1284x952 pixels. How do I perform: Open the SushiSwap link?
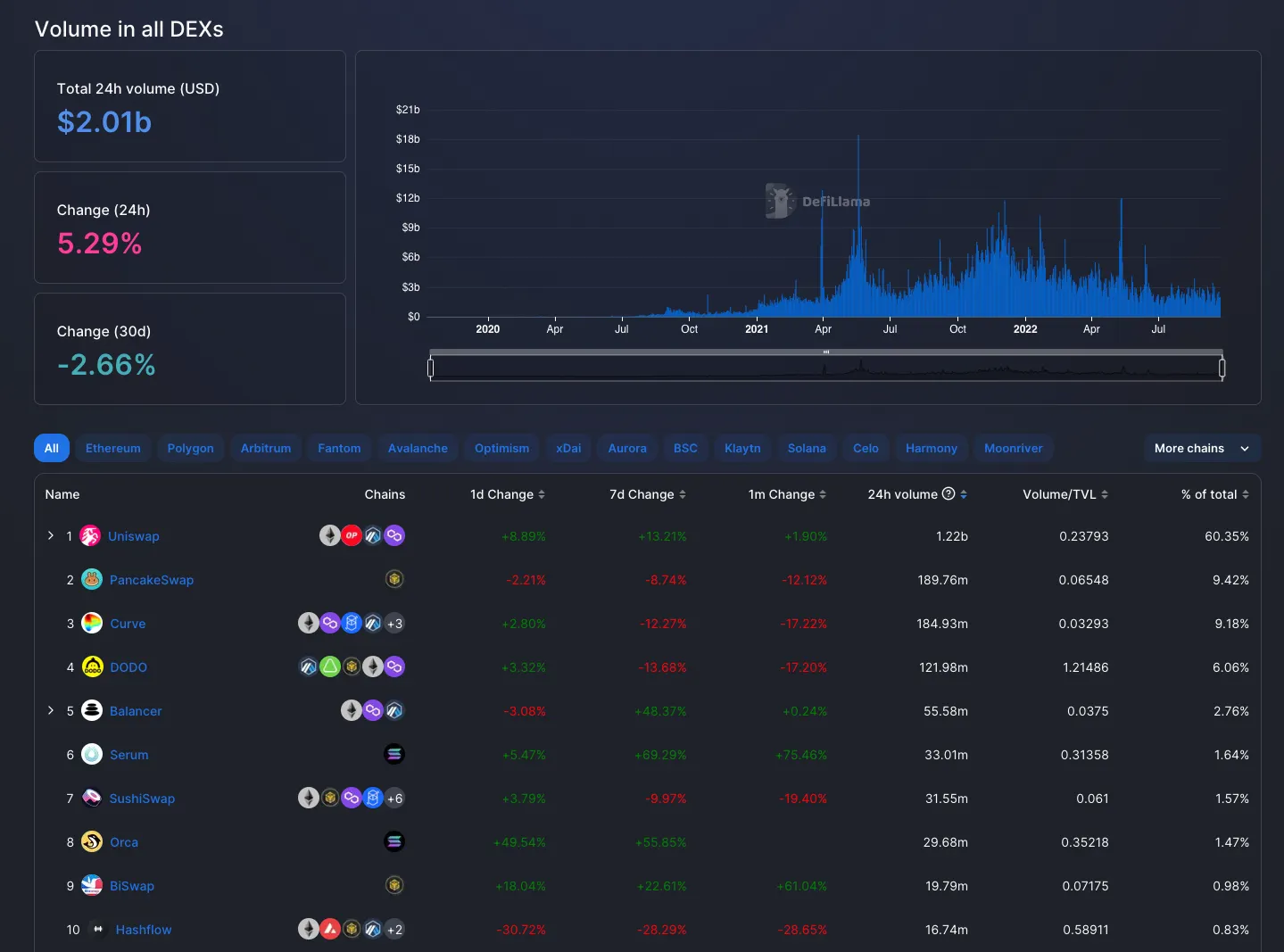[142, 799]
